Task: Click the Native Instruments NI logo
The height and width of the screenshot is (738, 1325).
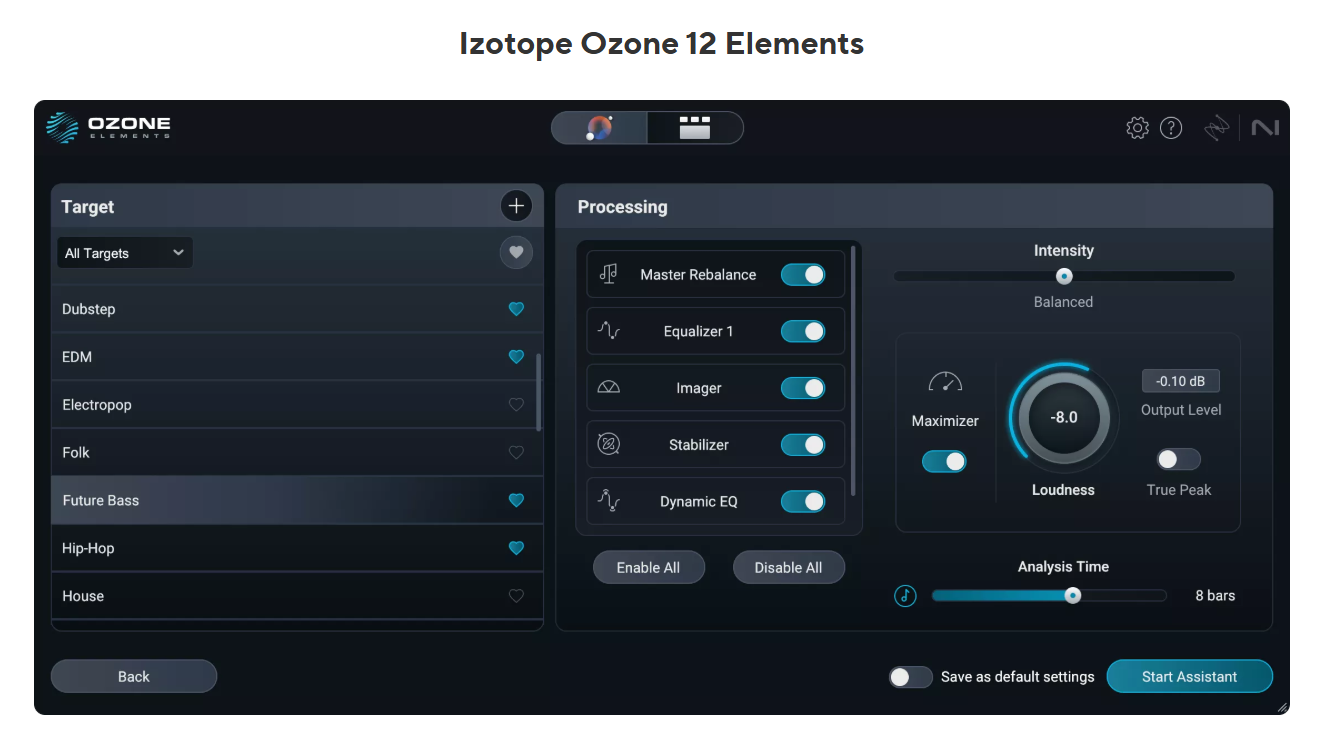Action: pos(1264,128)
